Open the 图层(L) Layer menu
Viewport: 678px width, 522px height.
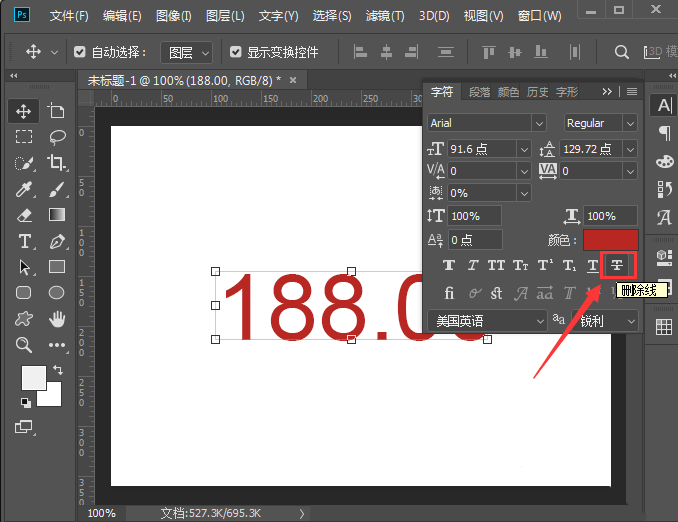click(x=225, y=16)
